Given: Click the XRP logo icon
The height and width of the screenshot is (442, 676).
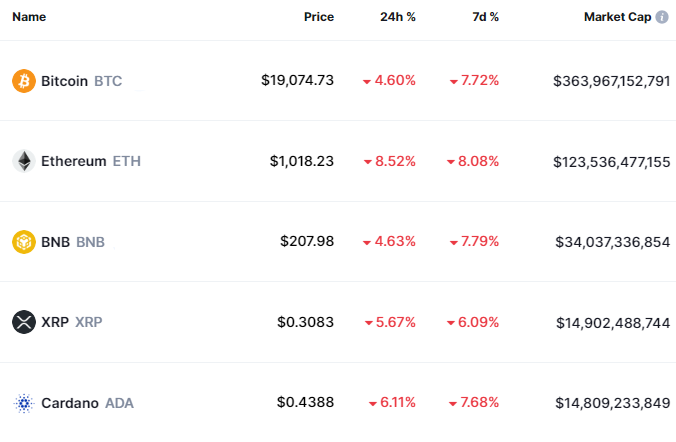Looking at the screenshot, I should [23, 322].
